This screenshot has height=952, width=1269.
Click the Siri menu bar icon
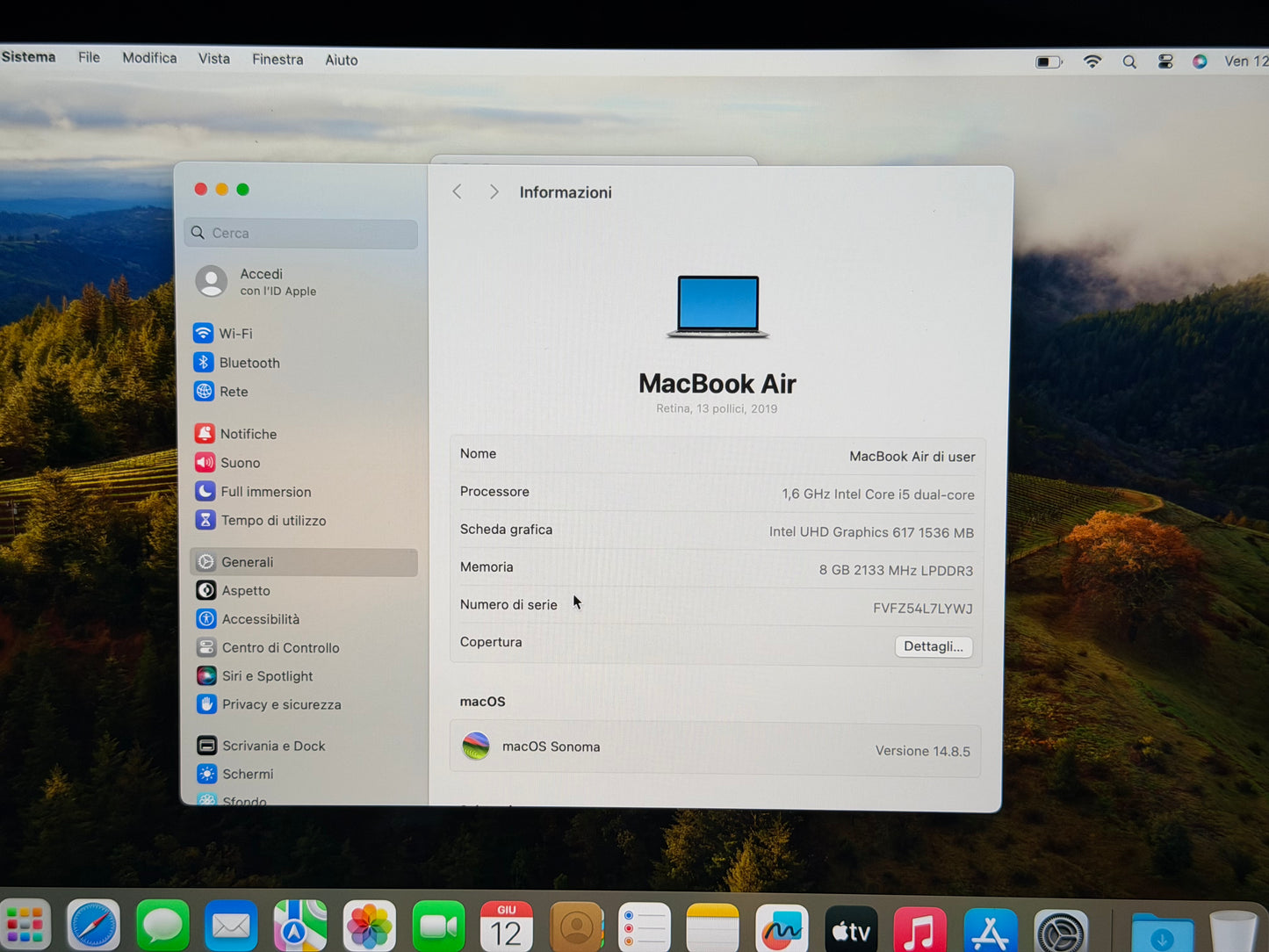pyautogui.click(x=1200, y=61)
